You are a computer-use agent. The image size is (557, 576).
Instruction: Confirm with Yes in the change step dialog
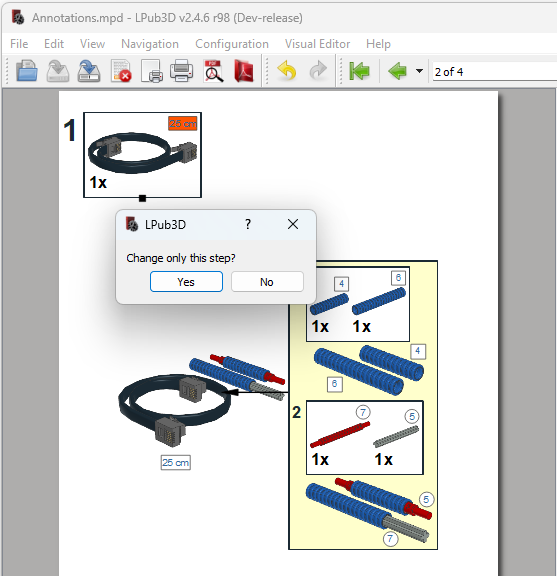pos(186,282)
